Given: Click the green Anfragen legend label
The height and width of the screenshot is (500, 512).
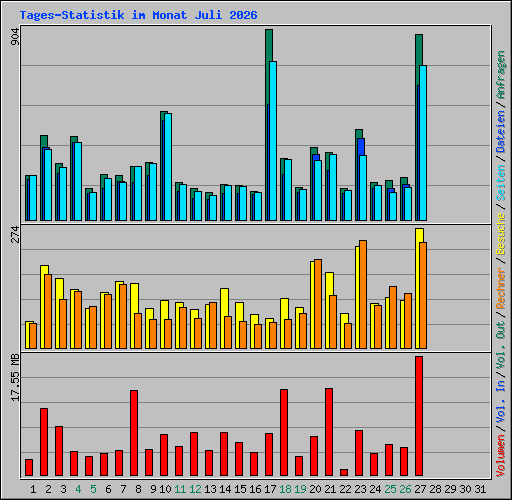Looking at the screenshot, I should point(501,75).
